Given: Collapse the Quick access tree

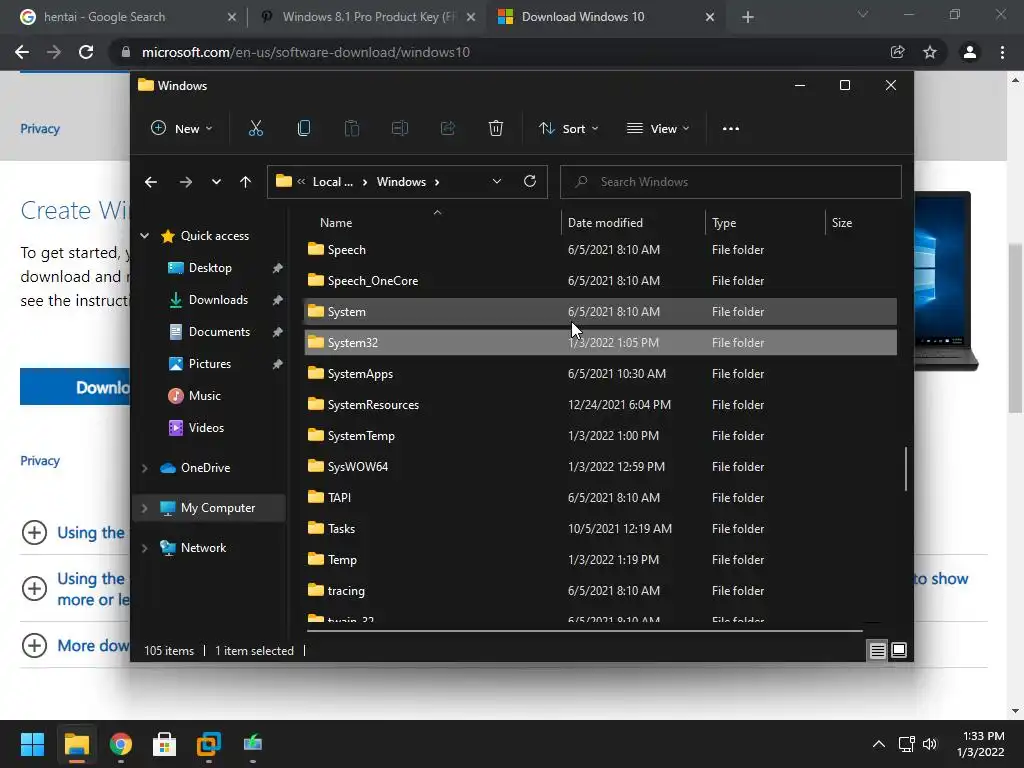Looking at the screenshot, I should click(x=144, y=236).
